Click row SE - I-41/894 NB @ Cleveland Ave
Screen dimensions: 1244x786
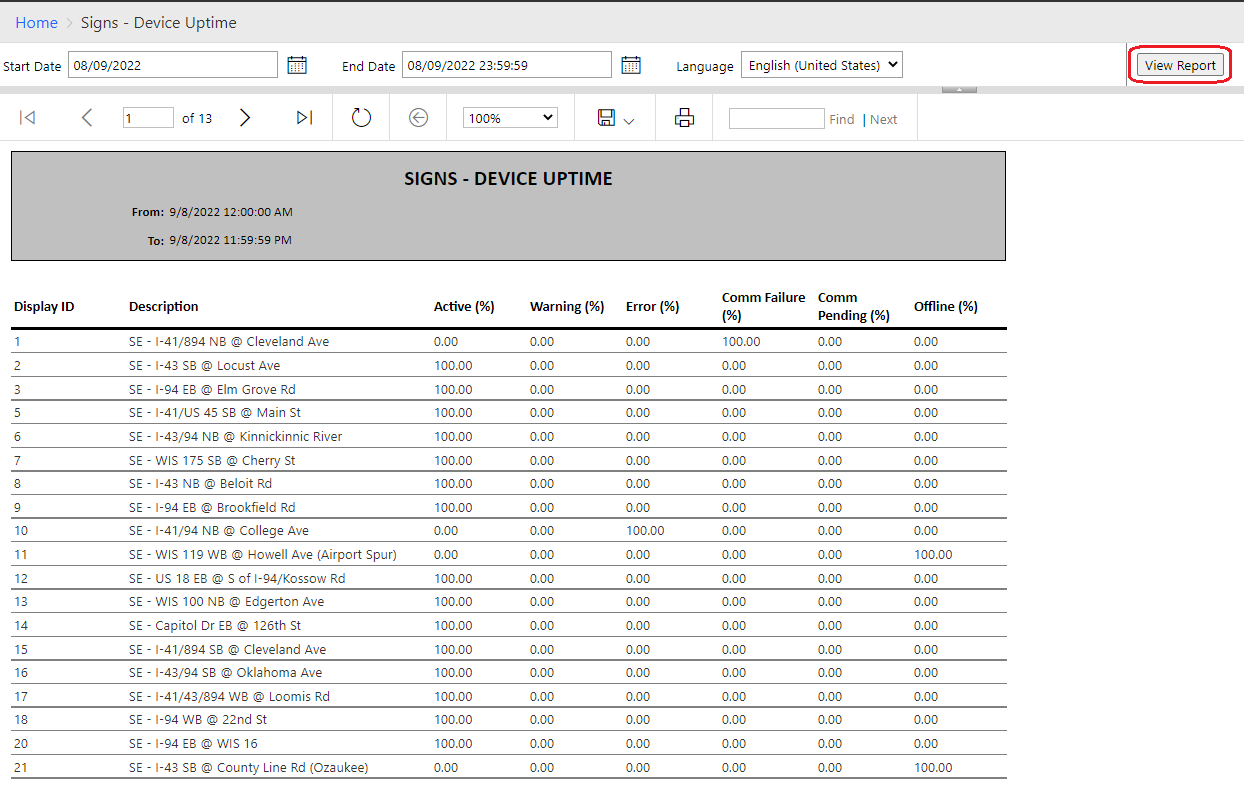tap(509, 342)
